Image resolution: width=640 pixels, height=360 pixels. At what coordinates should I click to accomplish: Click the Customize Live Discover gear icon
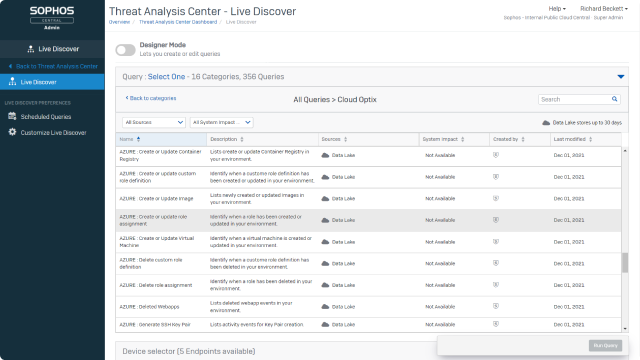click(12, 132)
